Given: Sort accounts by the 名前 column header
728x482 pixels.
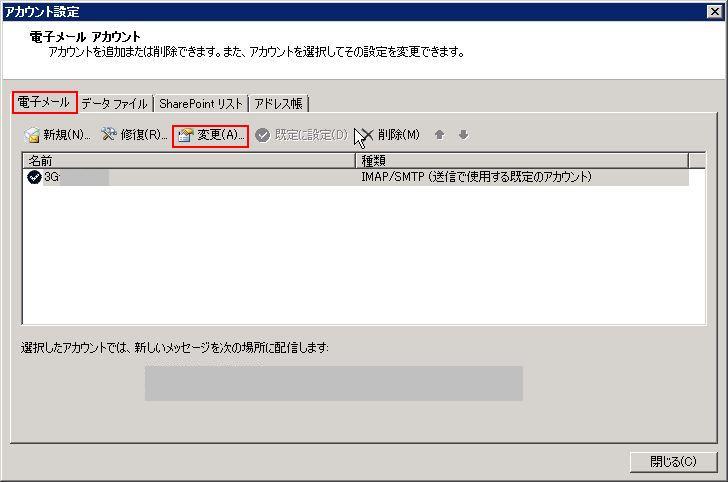Looking at the screenshot, I should click(188, 160).
